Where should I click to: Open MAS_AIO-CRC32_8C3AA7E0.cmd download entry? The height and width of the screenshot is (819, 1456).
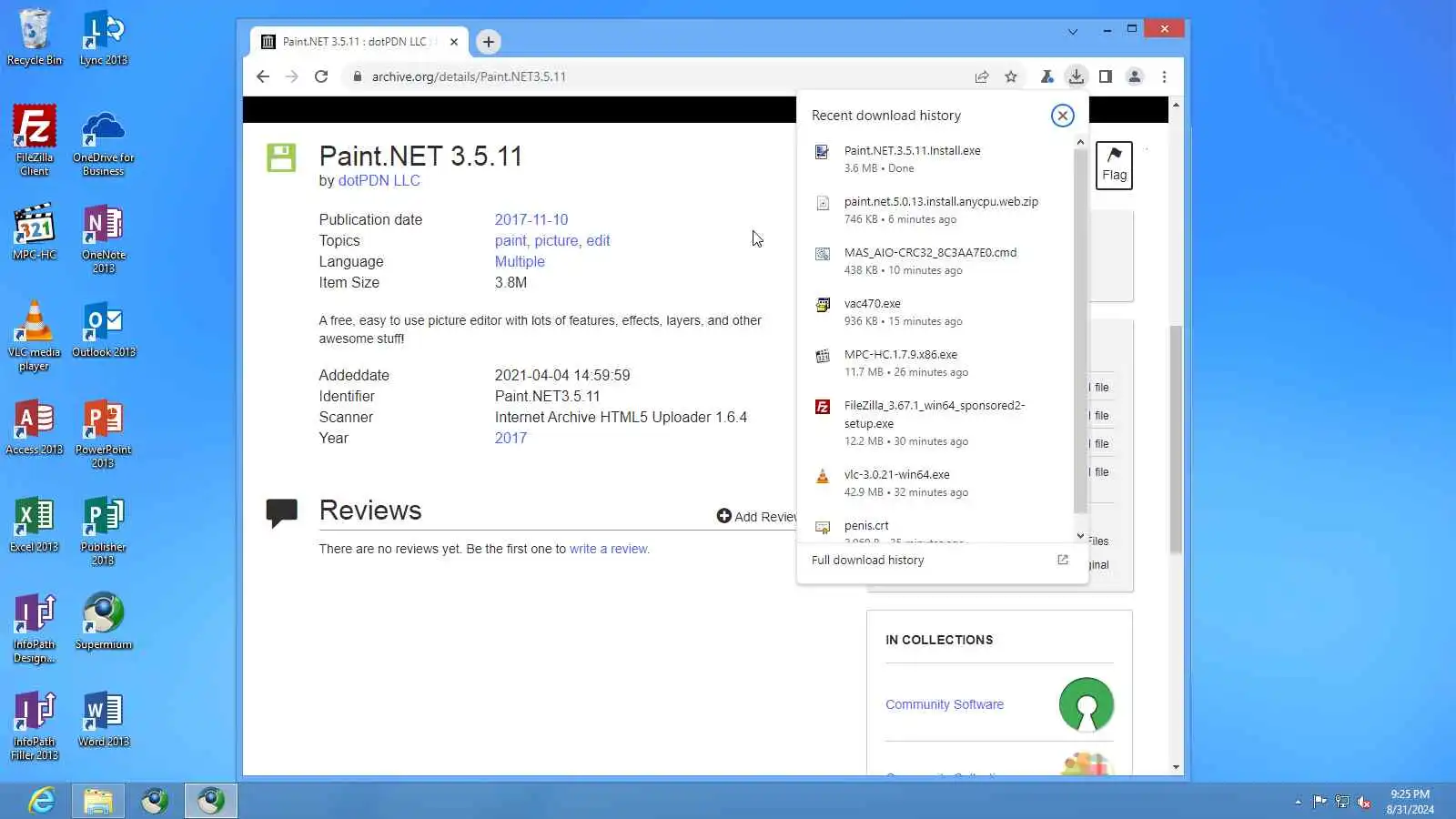tap(937, 261)
